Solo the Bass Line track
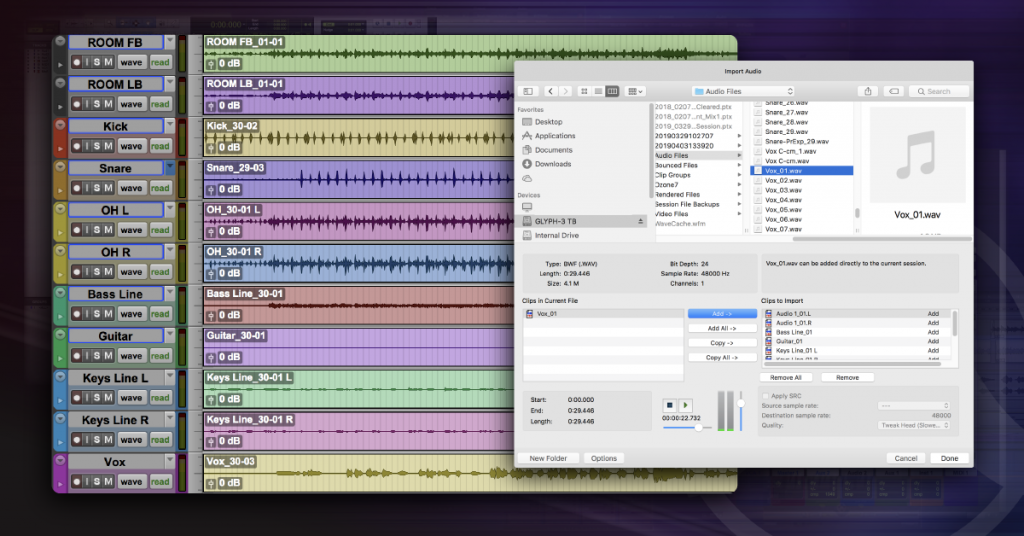This screenshot has width=1024, height=536. tap(97, 314)
